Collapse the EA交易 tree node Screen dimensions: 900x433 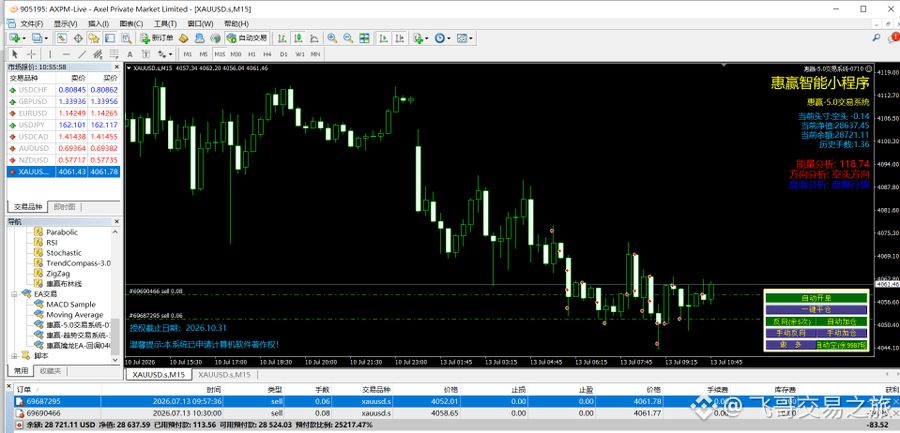click(14, 293)
